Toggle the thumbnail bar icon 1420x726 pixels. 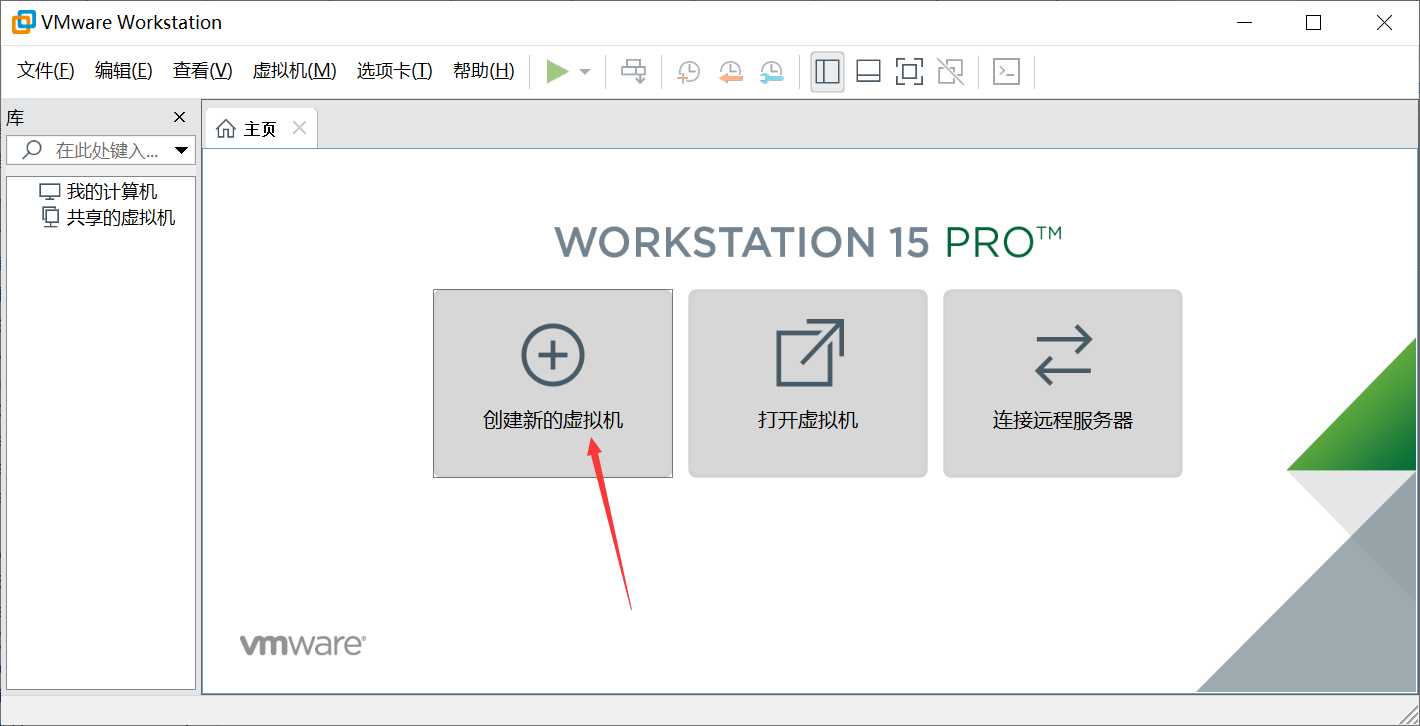pyautogui.click(x=868, y=71)
